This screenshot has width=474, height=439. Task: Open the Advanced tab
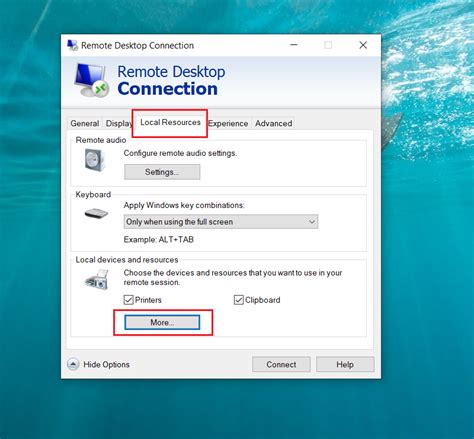274,123
